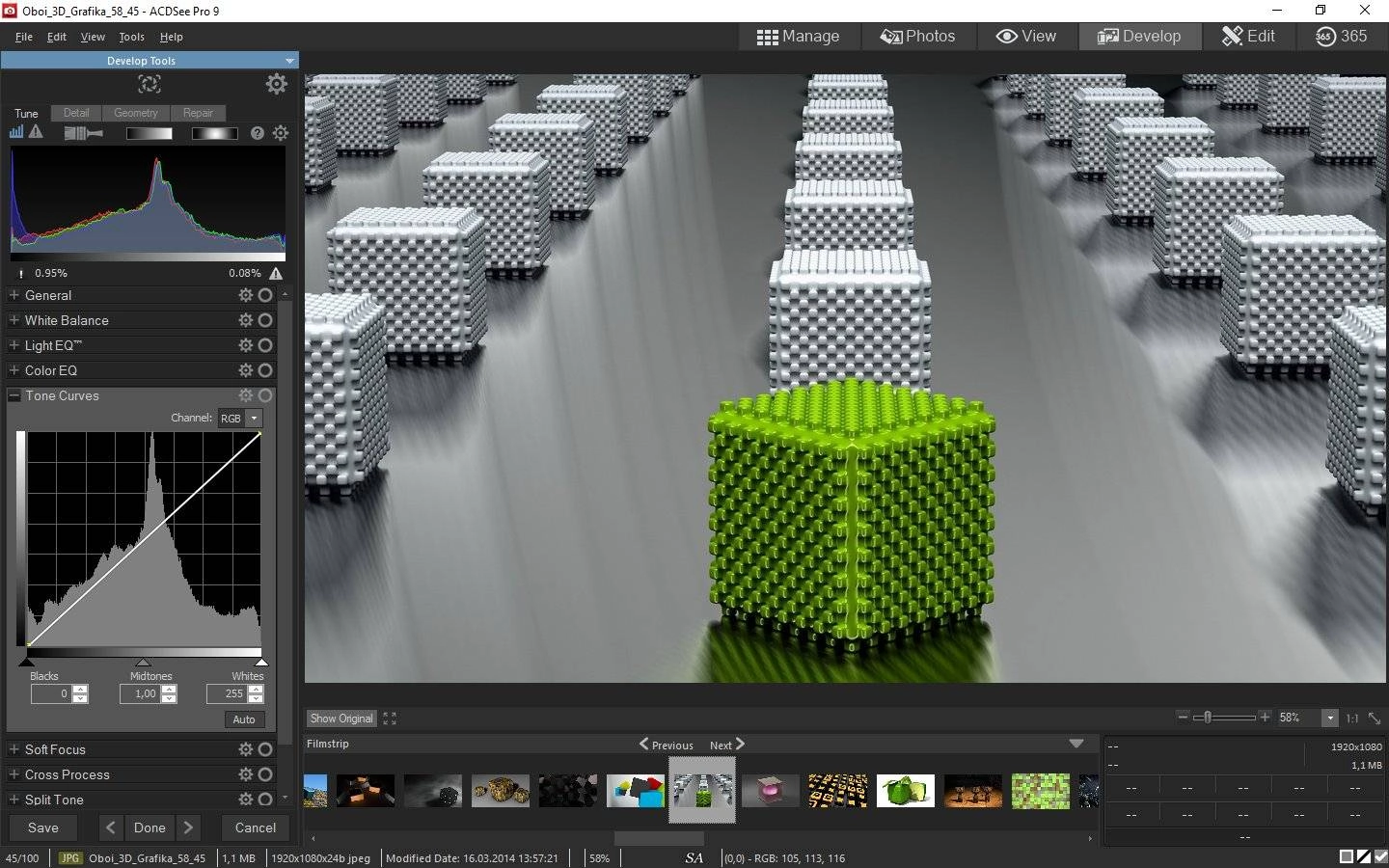Open the Tune tab settings gear
This screenshot has height=868, width=1389.
281,133
